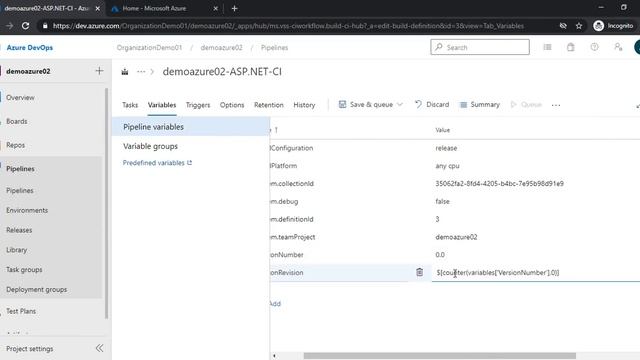Open the help question mark icon
Image resolution: width=640 pixels, height=360 pixels.
(594, 47)
